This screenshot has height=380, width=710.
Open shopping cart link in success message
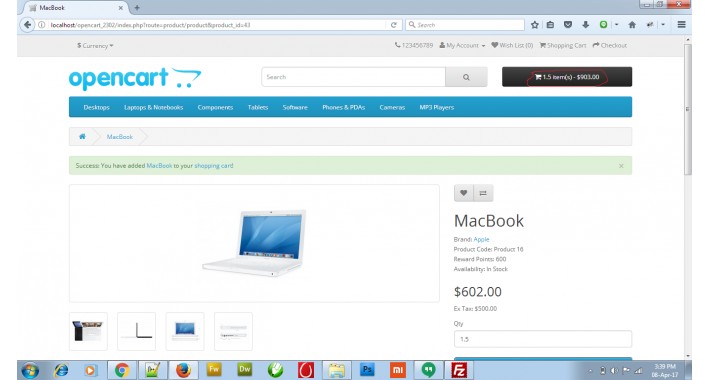(214, 166)
